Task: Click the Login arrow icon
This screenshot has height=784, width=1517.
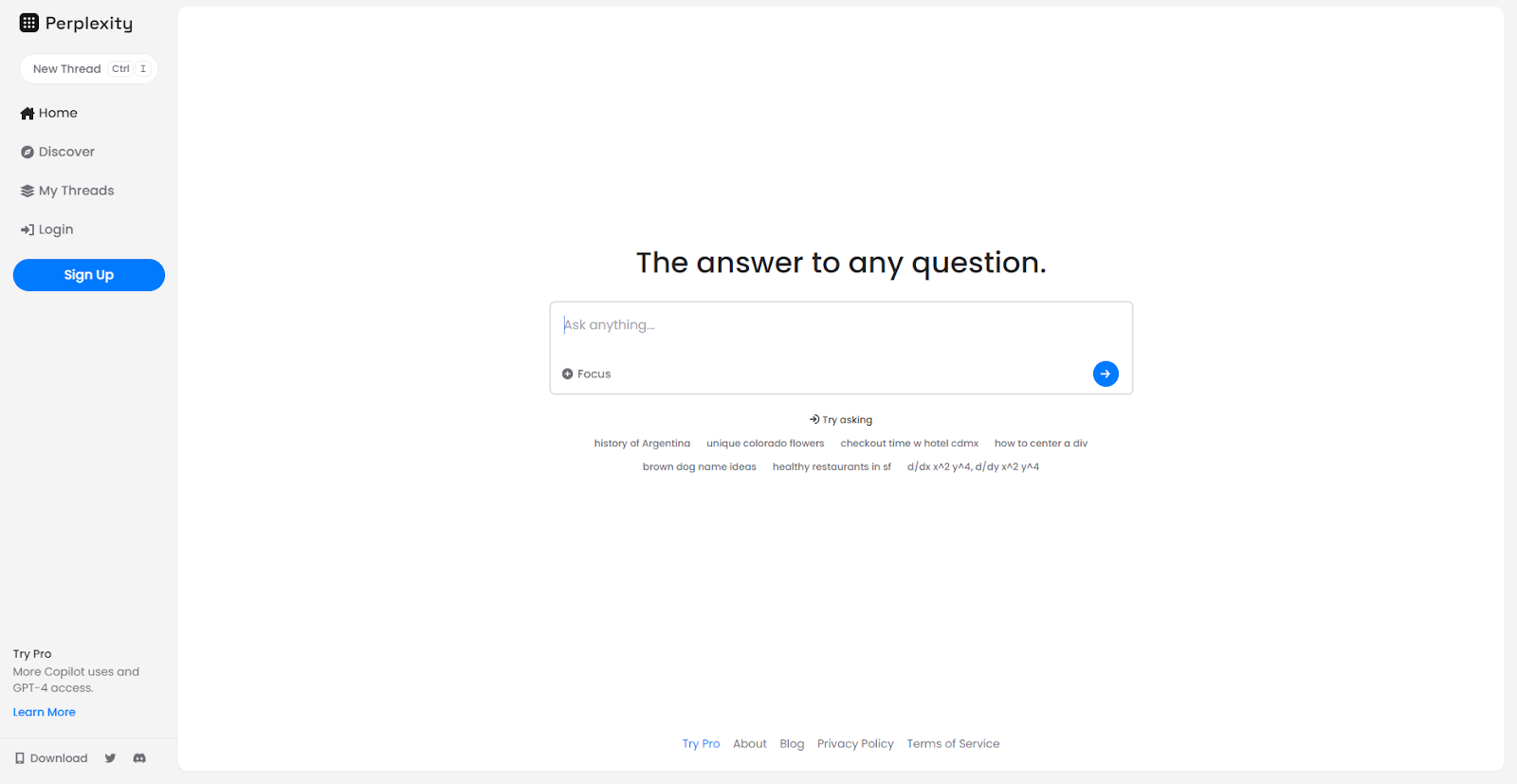Action: coord(26,228)
